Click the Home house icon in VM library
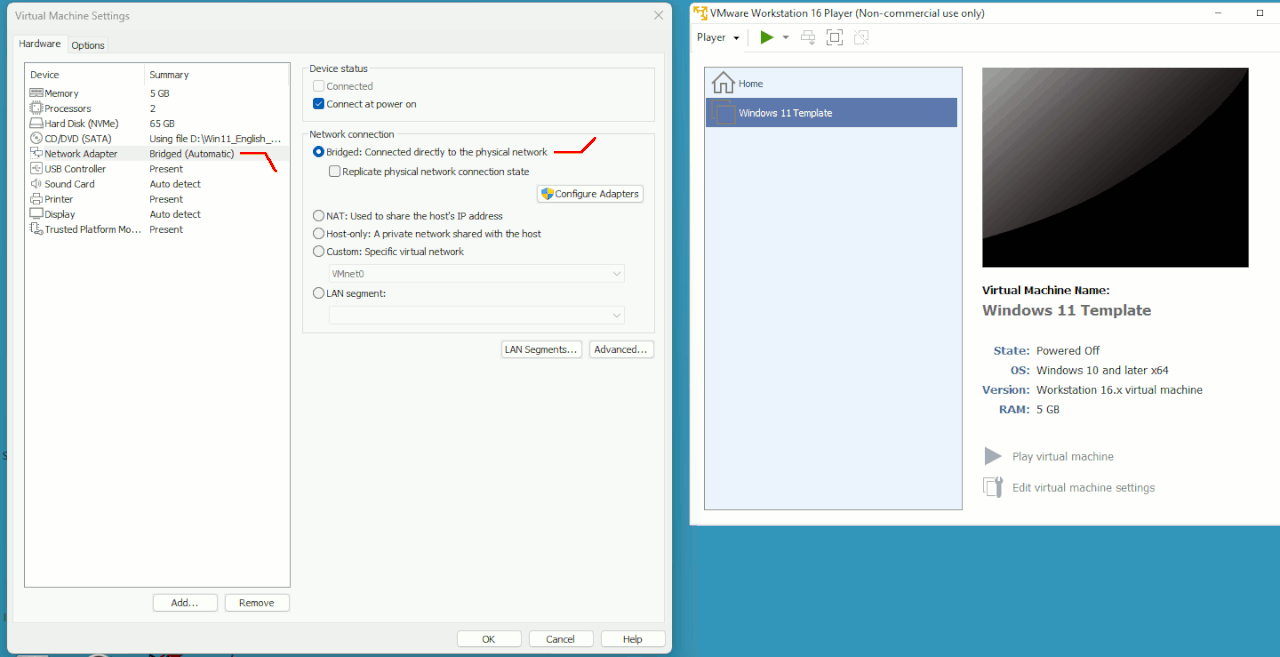The image size is (1280, 657). pos(722,83)
